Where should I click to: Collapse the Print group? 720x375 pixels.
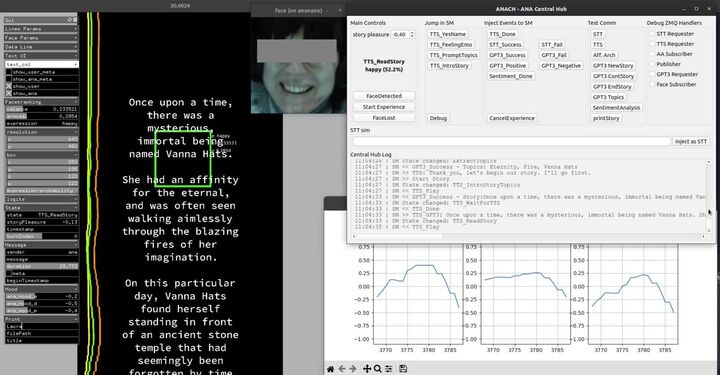(x=41, y=319)
